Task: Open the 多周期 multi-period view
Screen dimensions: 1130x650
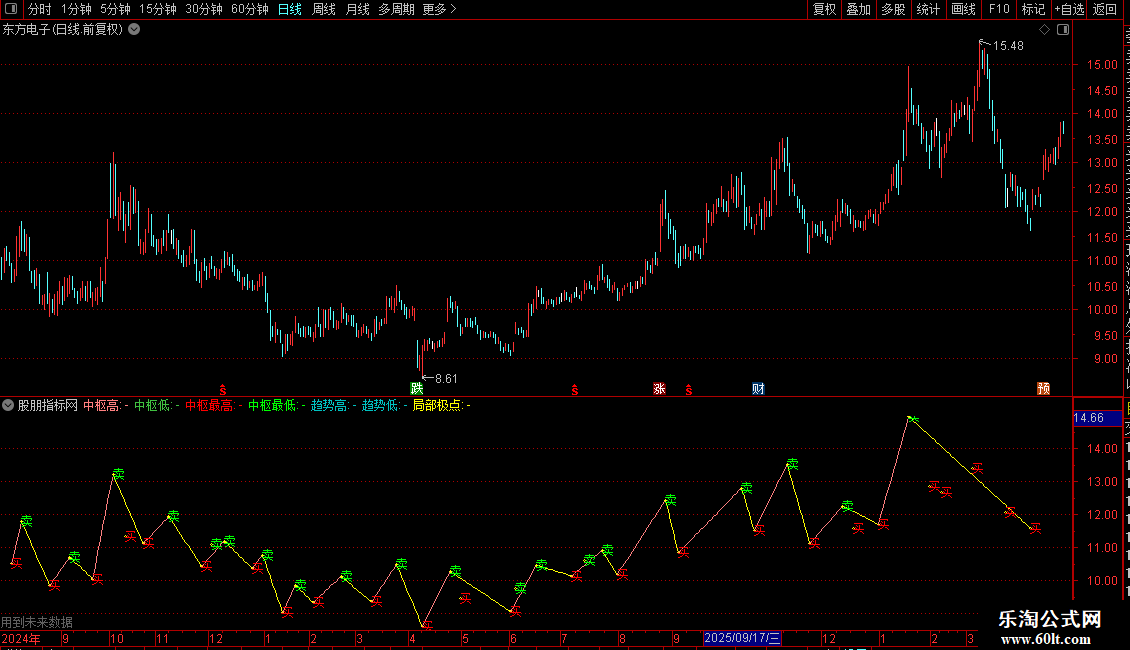Action: (396, 9)
